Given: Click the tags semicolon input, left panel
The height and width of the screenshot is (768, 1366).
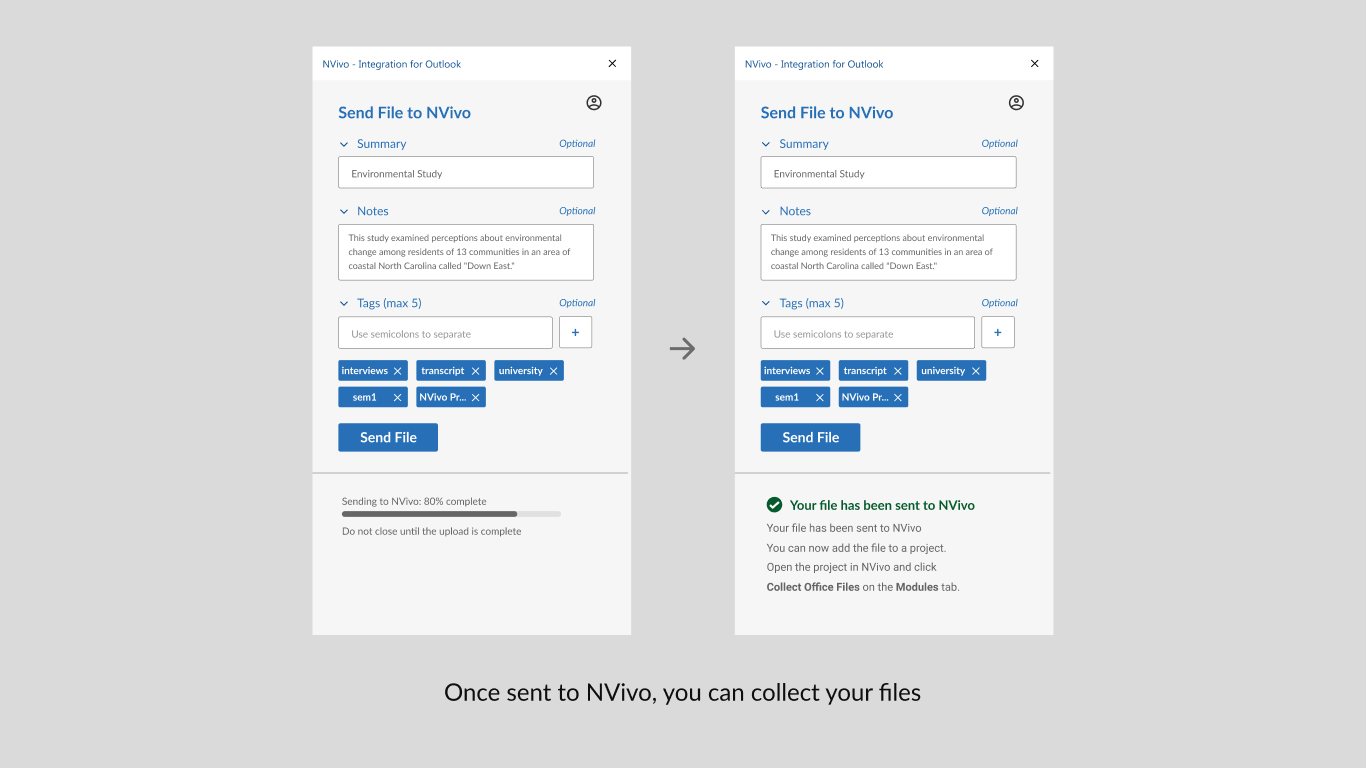Looking at the screenshot, I should click(x=445, y=332).
